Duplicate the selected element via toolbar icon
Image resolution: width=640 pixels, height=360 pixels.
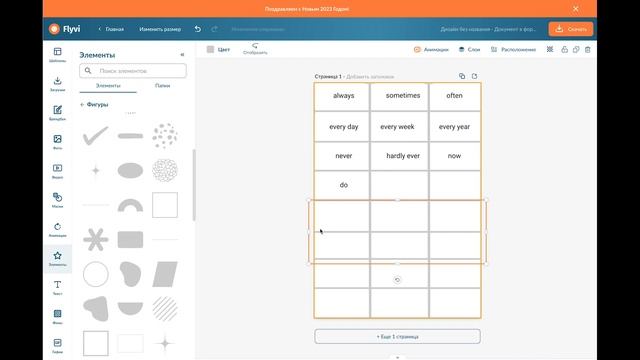point(576,49)
